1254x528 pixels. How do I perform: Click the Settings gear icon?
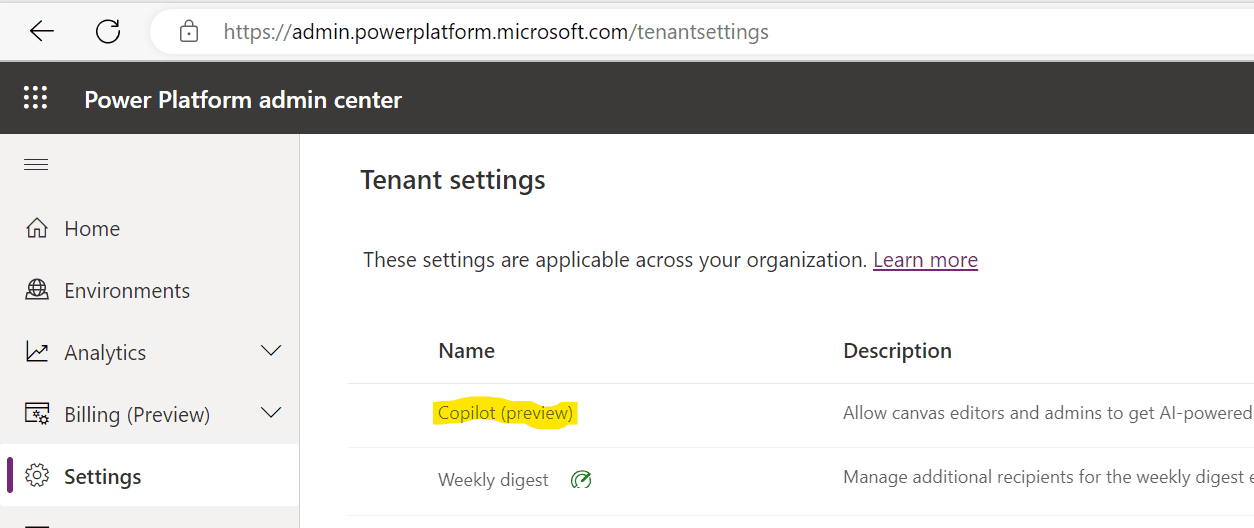37,476
